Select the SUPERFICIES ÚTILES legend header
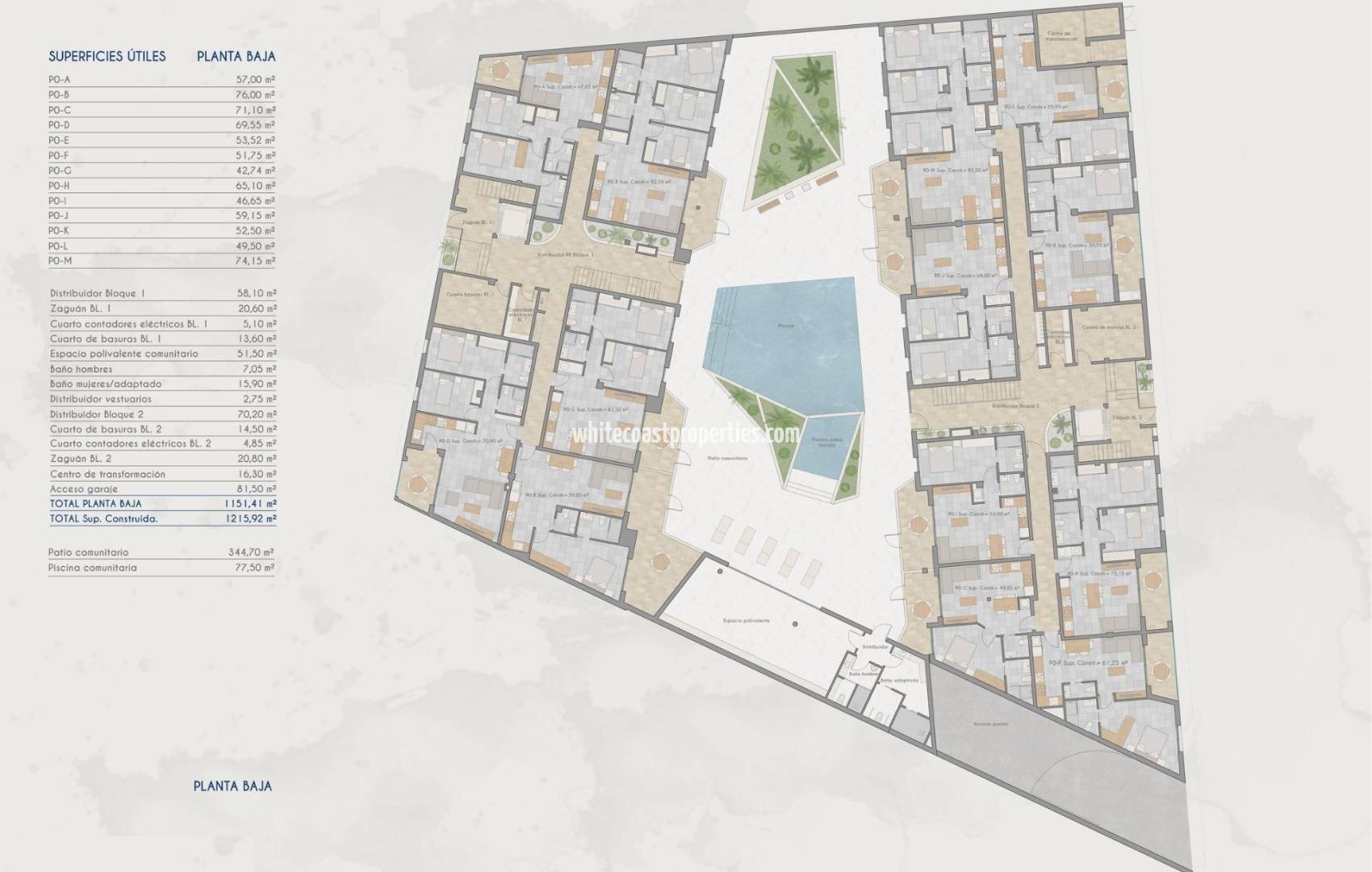The image size is (1372, 872). pos(107,57)
